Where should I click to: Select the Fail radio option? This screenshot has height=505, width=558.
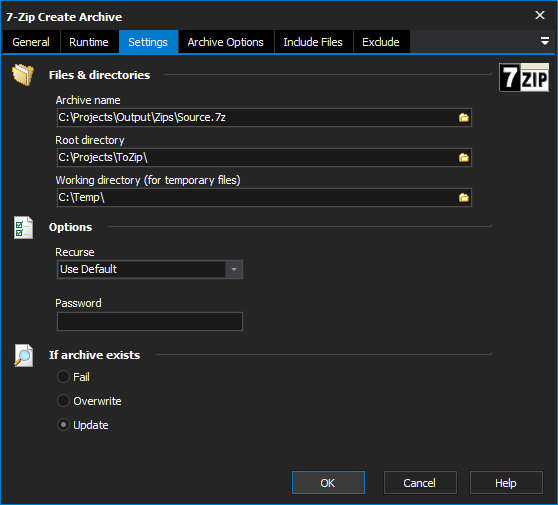[x=73, y=377]
